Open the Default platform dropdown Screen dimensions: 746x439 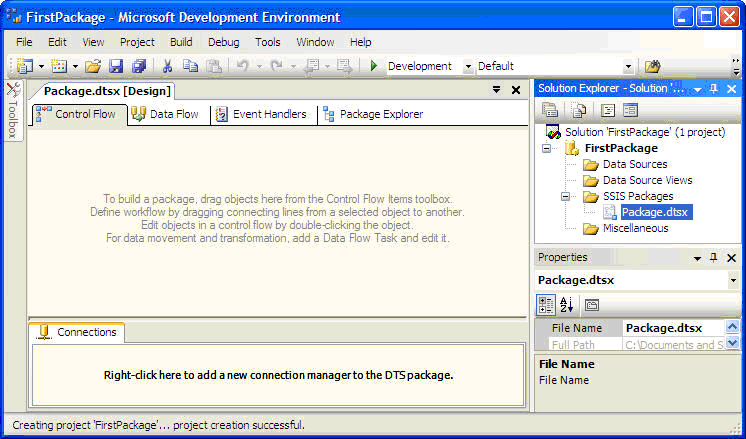(x=628, y=67)
